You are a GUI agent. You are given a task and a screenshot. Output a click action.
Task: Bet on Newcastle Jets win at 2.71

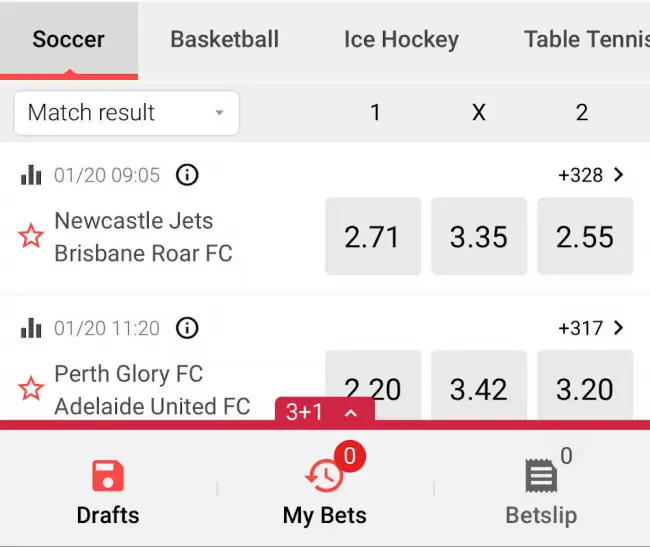point(372,236)
